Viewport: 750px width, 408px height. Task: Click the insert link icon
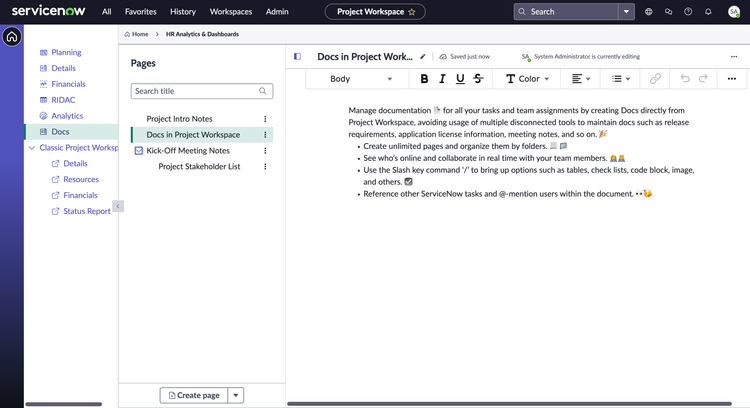tap(655, 79)
